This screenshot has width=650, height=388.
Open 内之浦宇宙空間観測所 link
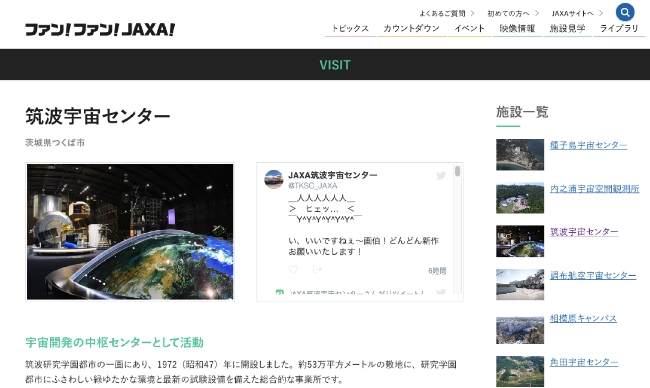[594, 189]
